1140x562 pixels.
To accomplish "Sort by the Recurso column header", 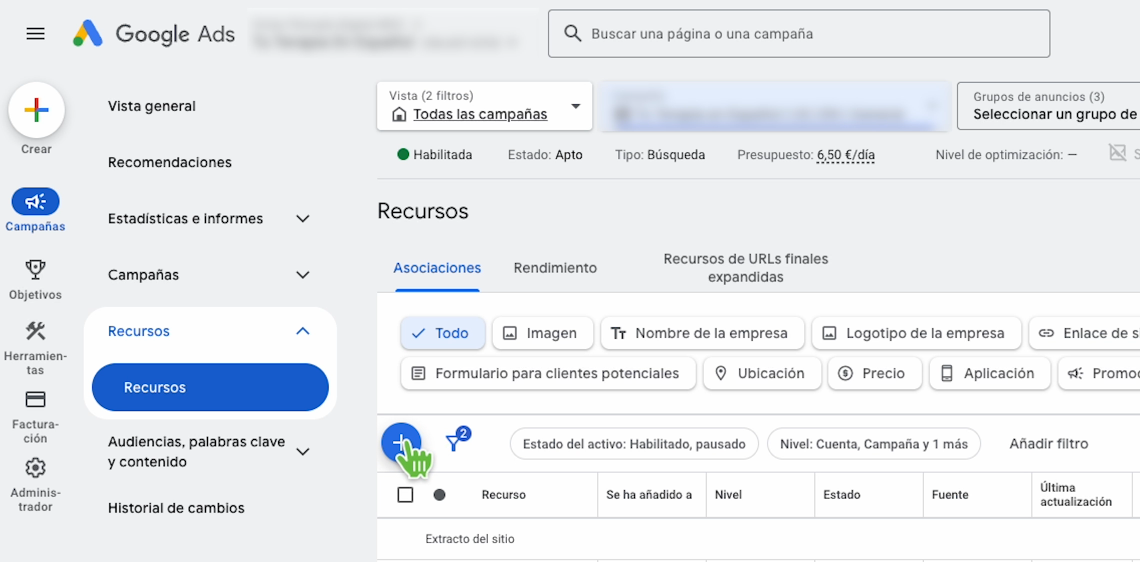I will click(x=503, y=495).
